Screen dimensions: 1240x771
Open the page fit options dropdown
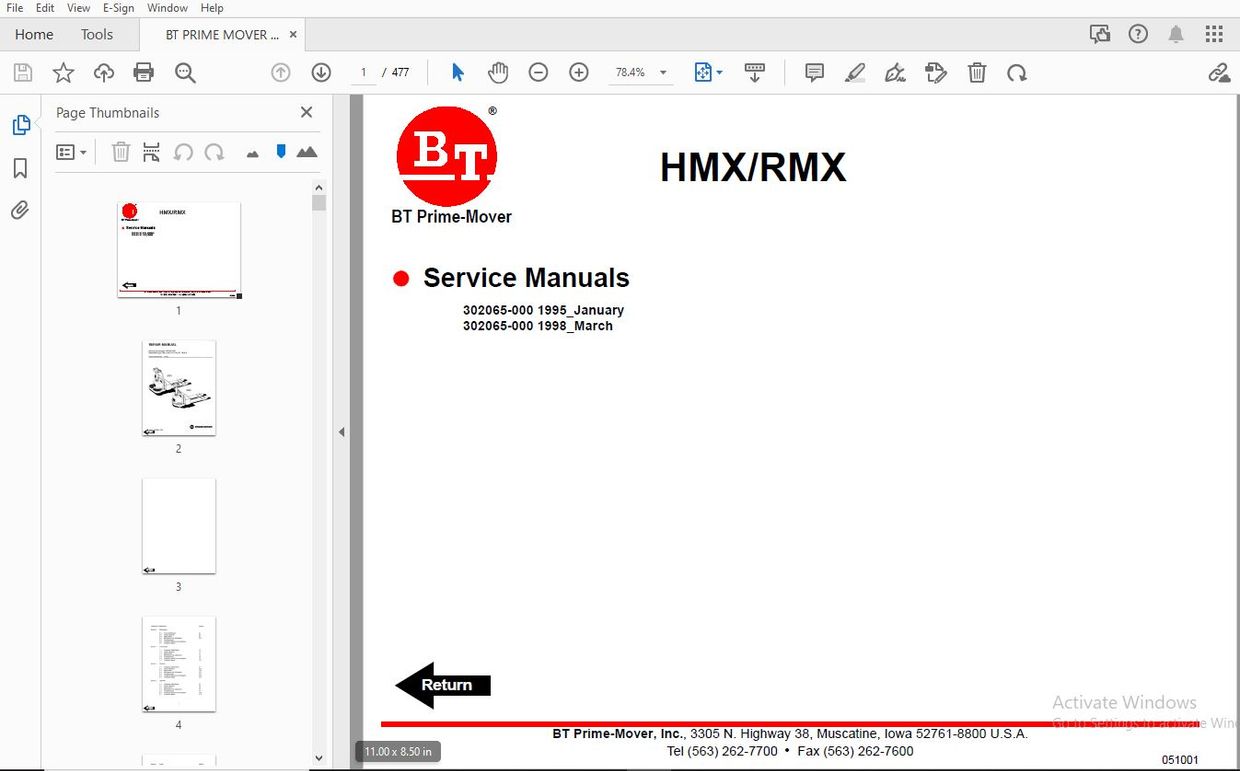click(x=718, y=72)
